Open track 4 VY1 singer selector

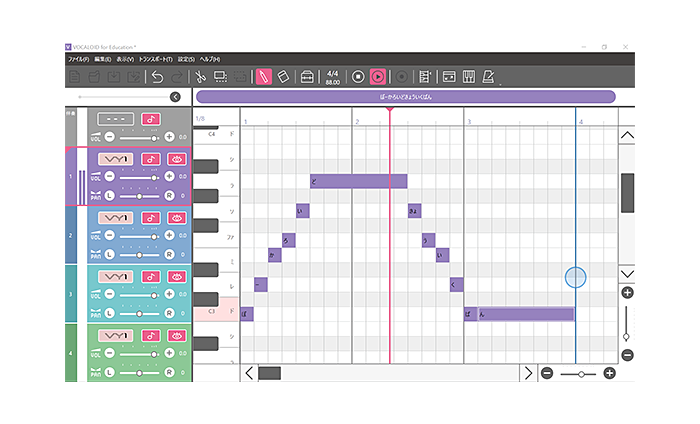tap(116, 336)
